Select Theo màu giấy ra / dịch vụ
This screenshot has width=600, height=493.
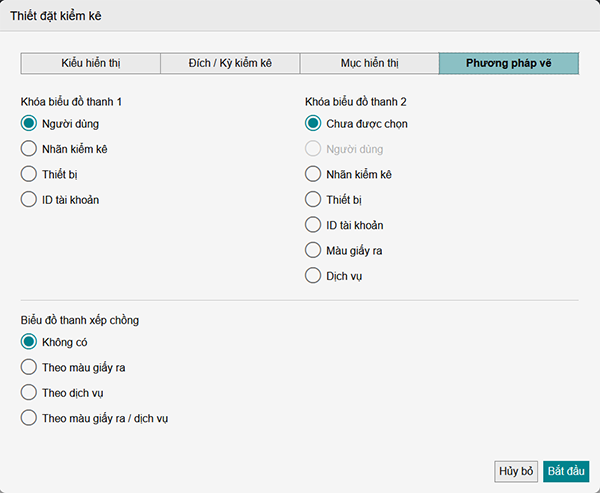tap(29, 418)
